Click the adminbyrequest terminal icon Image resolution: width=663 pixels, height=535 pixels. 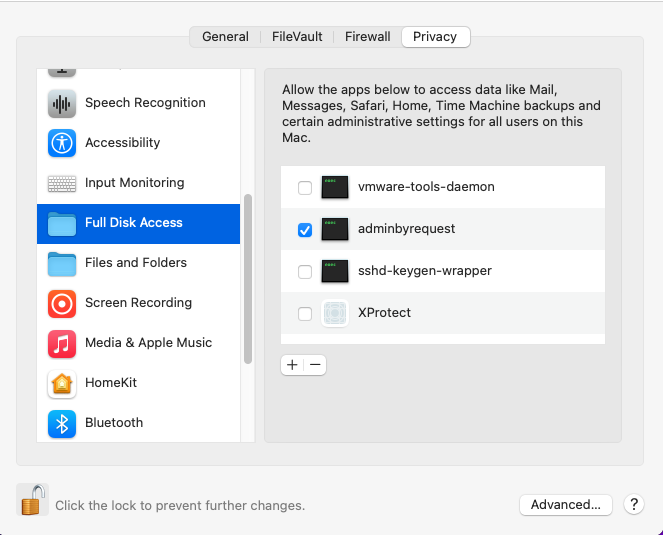pyautogui.click(x=335, y=229)
